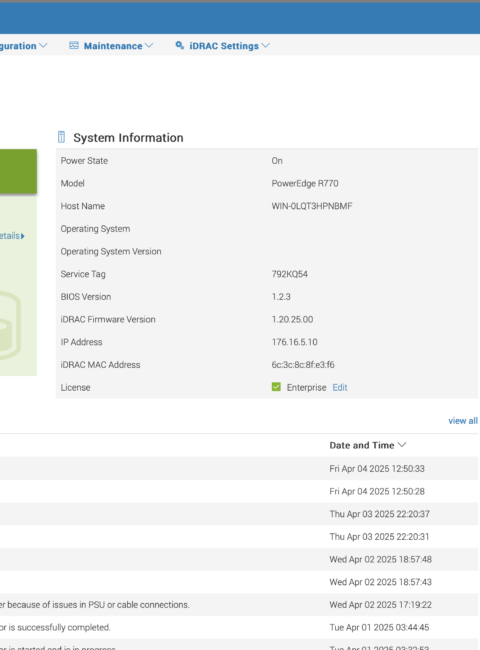Click the storage cylinder graphic on left panel
Viewport: 480px width, 650px height.
coord(10,325)
